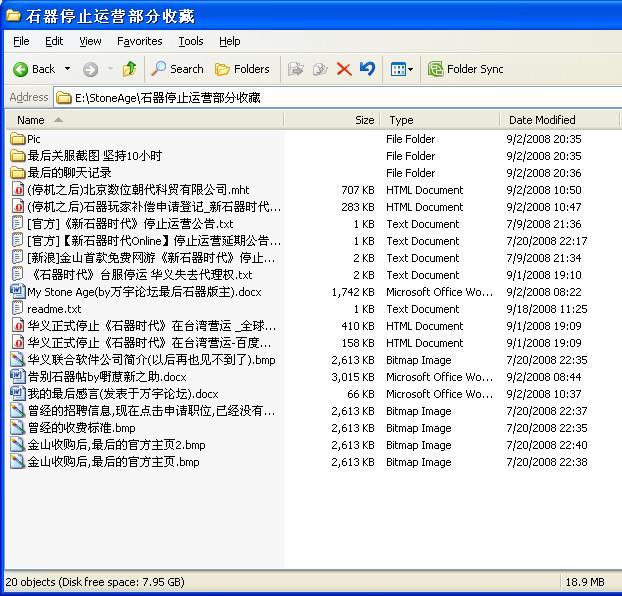Screen dimensions: 622x596
Task: Select the 最后关服截图 坚持10小时 folder icon
Action: tap(18, 156)
